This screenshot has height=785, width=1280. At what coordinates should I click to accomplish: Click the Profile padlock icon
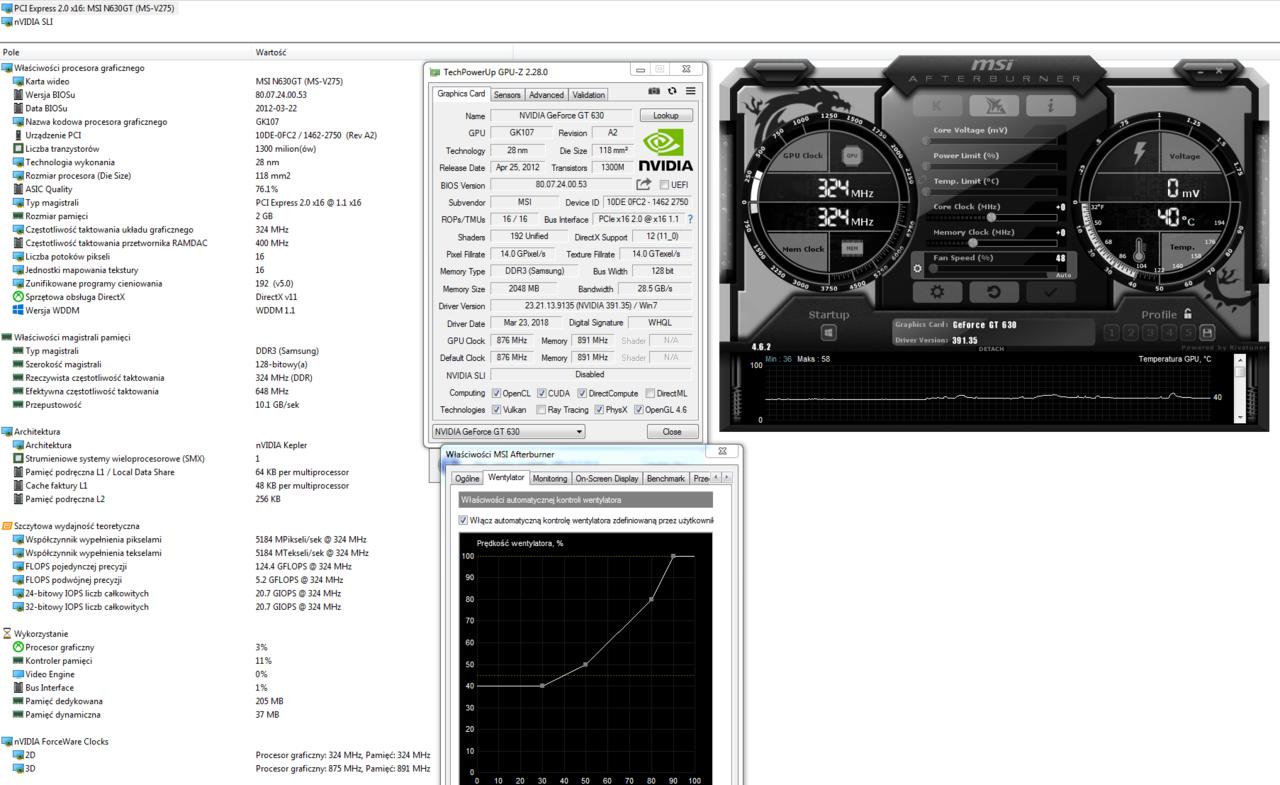coord(1188,313)
